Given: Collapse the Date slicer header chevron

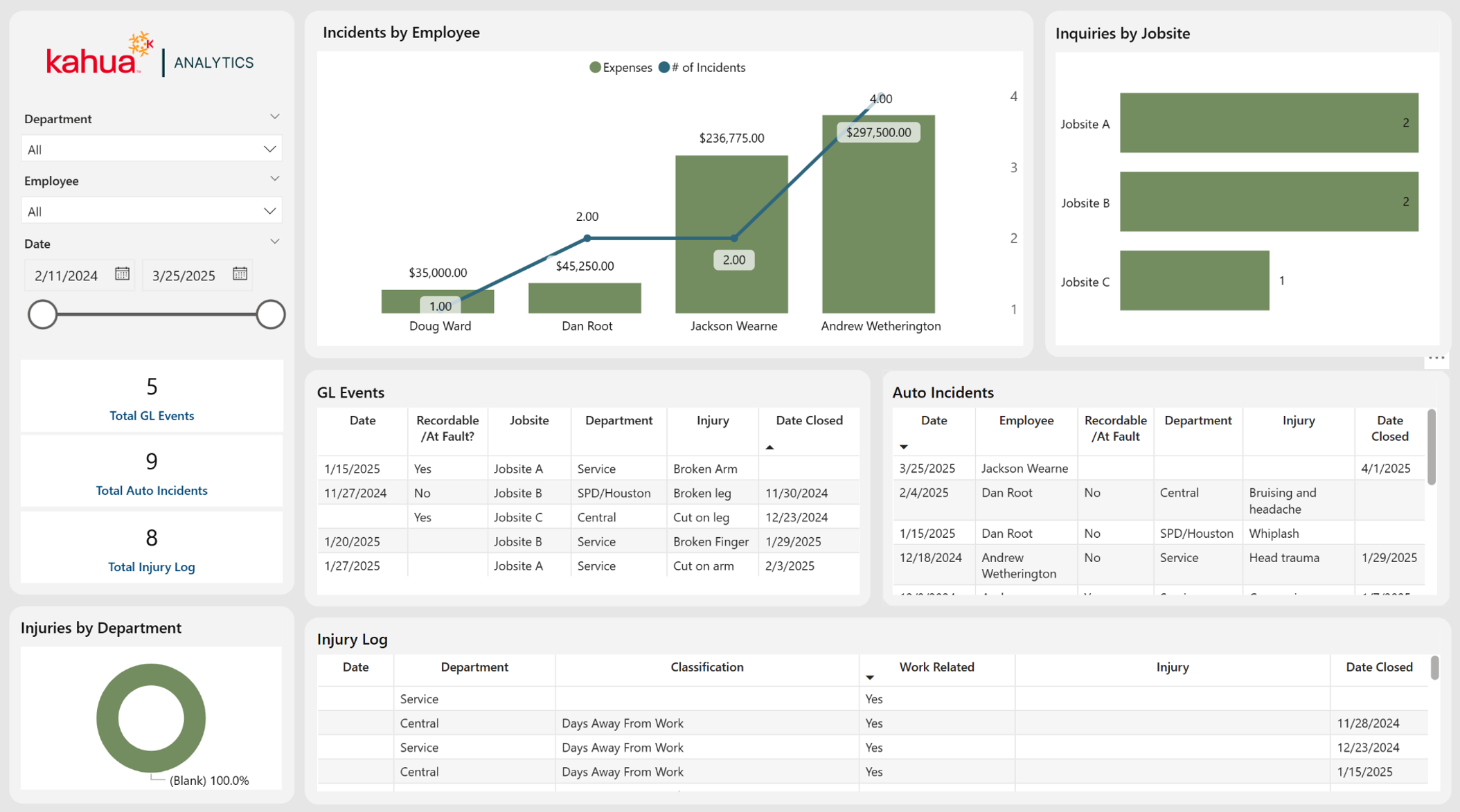Looking at the screenshot, I should (274, 242).
